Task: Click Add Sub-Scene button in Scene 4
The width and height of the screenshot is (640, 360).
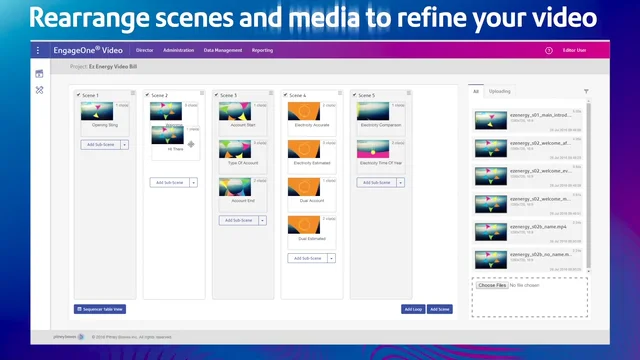Action: coord(307,258)
